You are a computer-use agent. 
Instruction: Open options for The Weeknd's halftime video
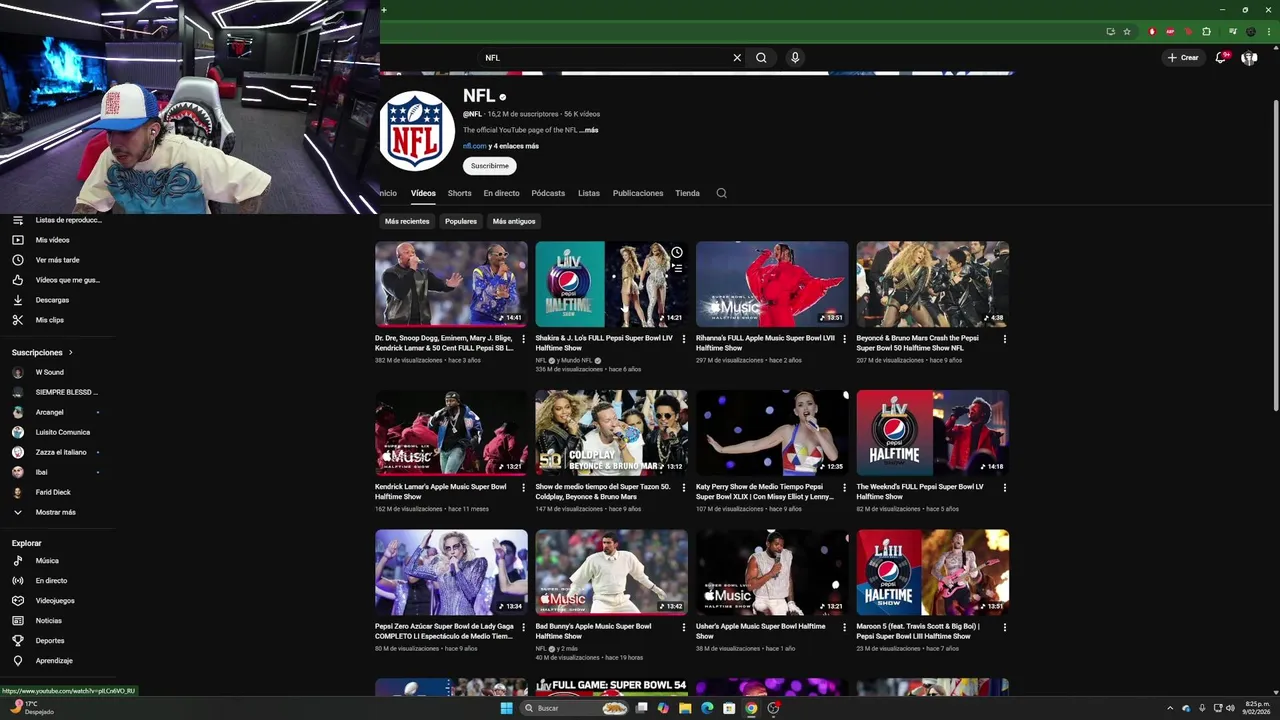coord(1005,488)
